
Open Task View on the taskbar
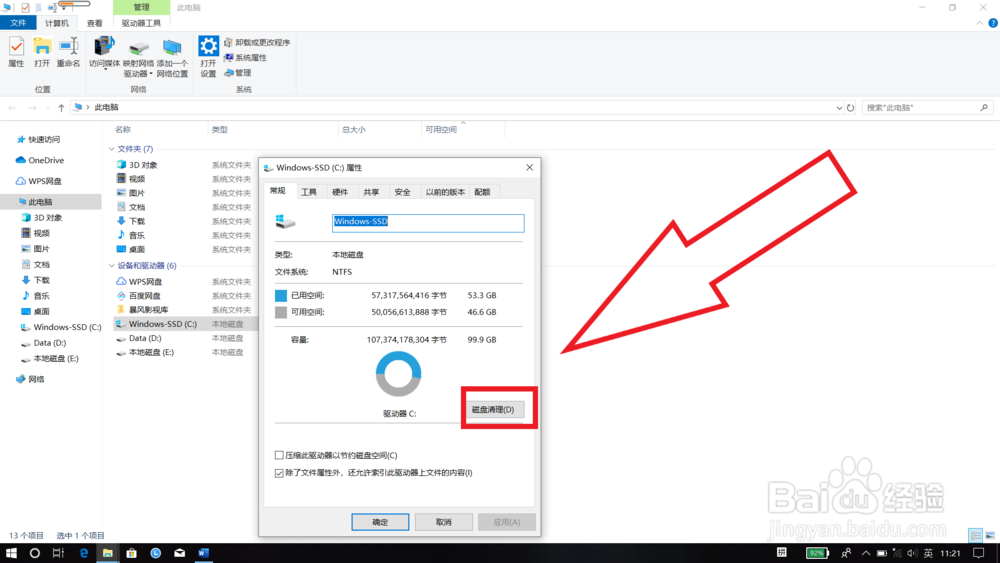pos(58,553)
